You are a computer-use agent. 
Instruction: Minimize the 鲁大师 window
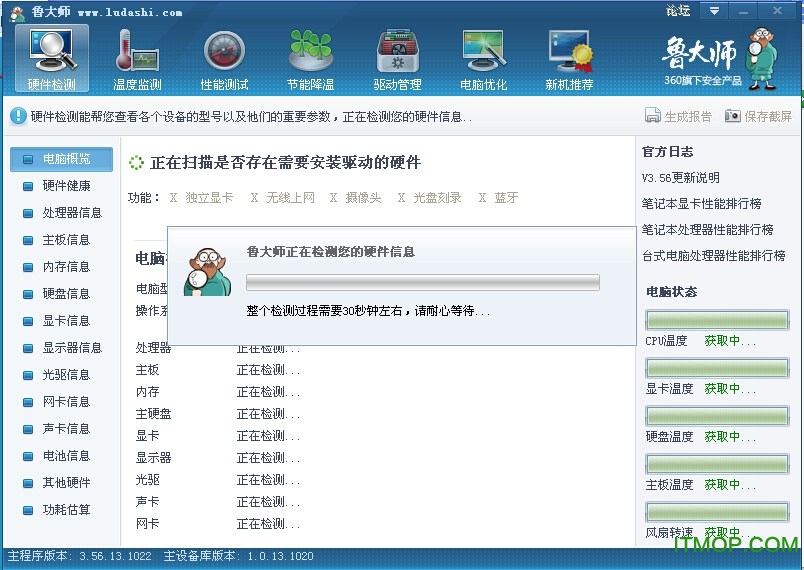pyautogui.click(x=745, y=11)
